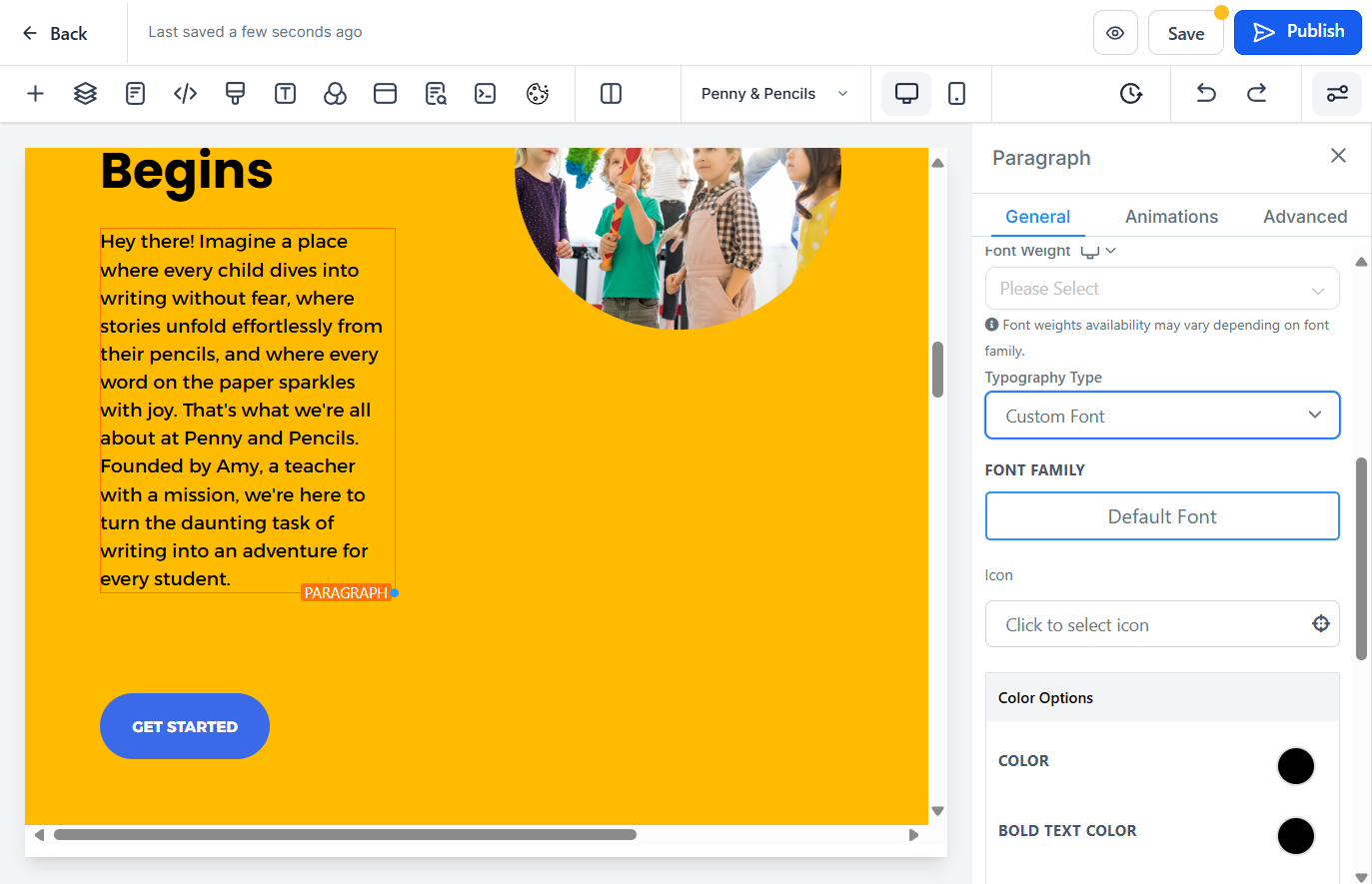Toggle the split columns layout icon
1372x884 pixels.
[611, 94]
